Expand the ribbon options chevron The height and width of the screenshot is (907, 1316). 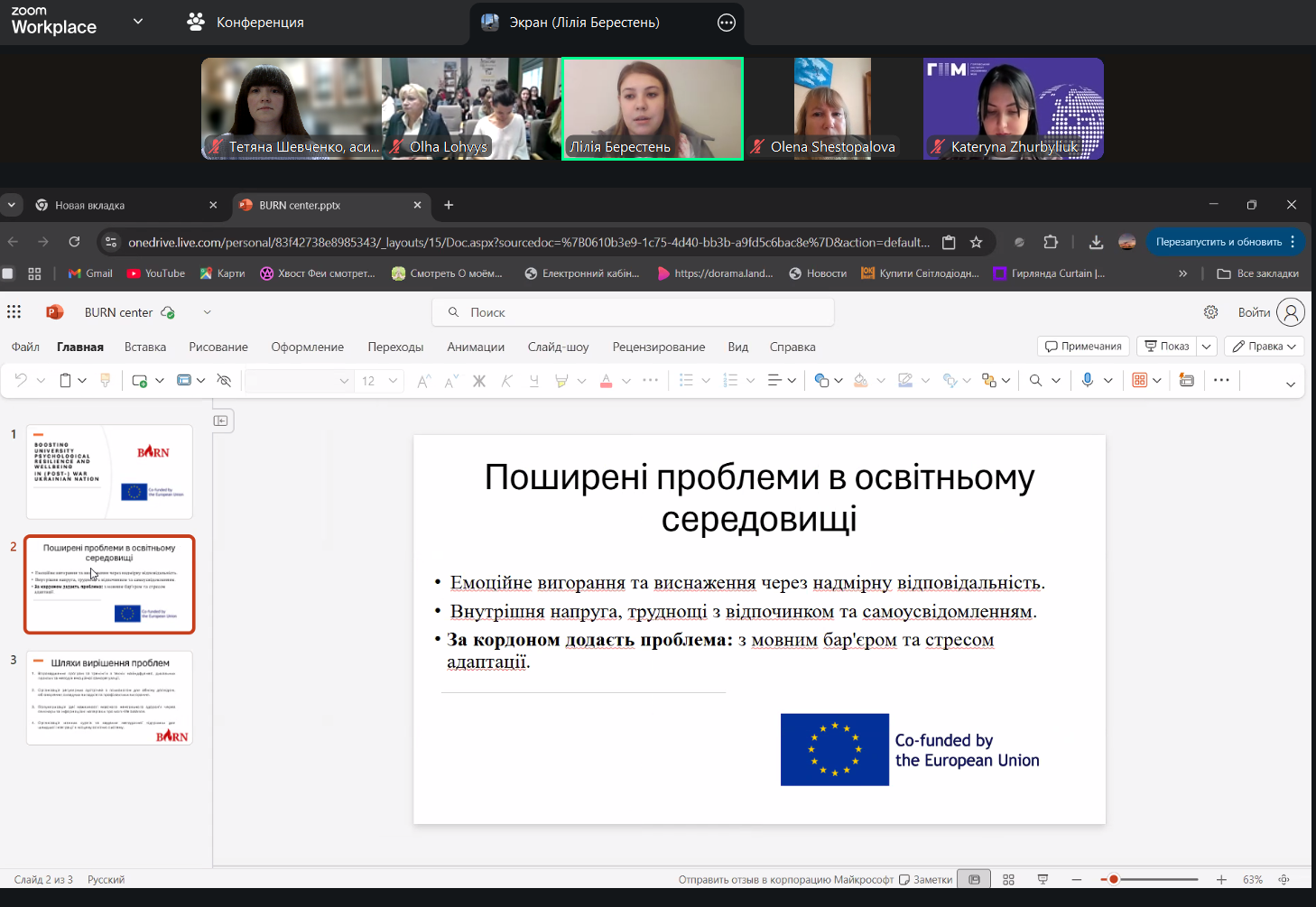(1290, 384)
